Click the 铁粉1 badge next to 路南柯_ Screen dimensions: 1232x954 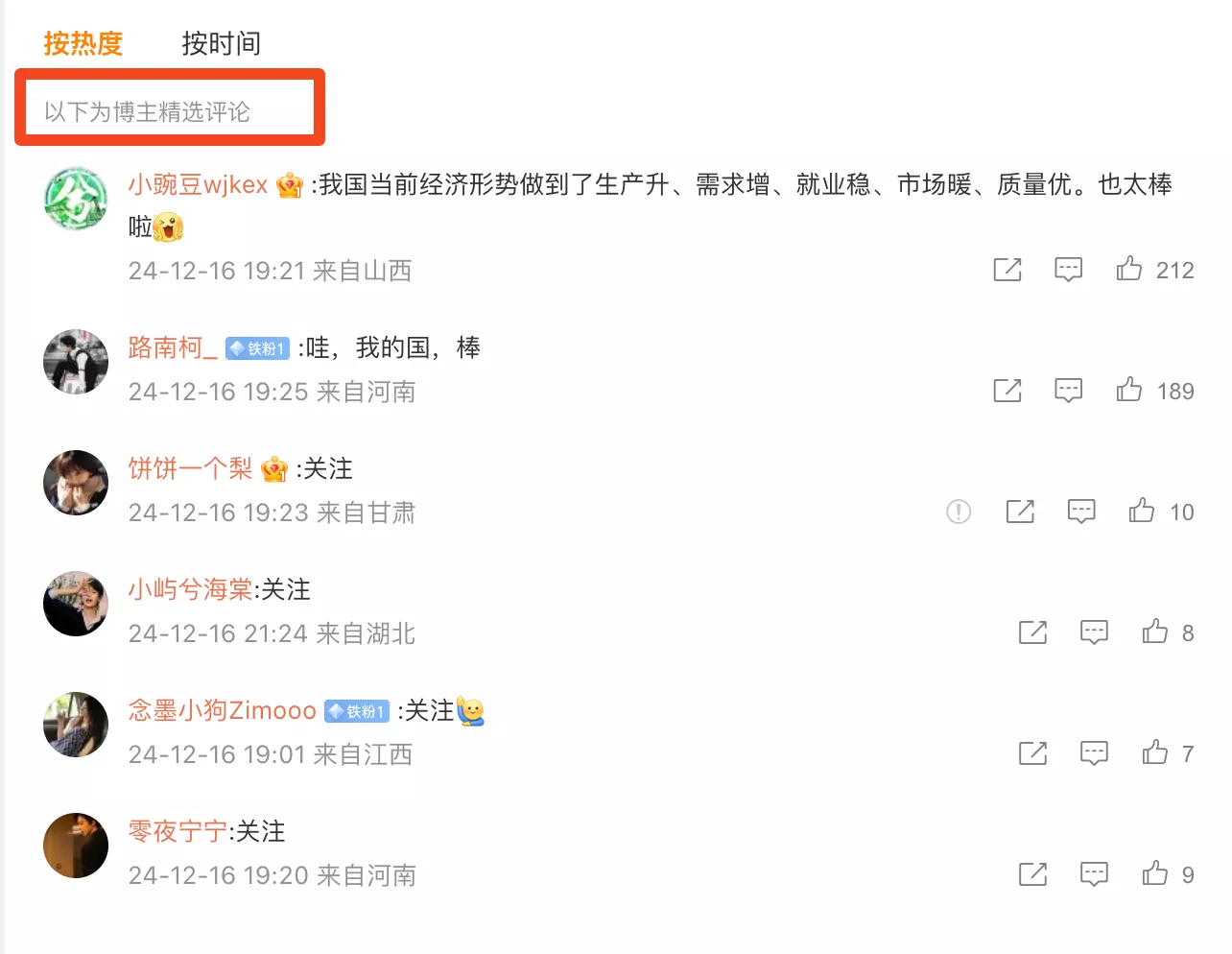click(257, 348)
